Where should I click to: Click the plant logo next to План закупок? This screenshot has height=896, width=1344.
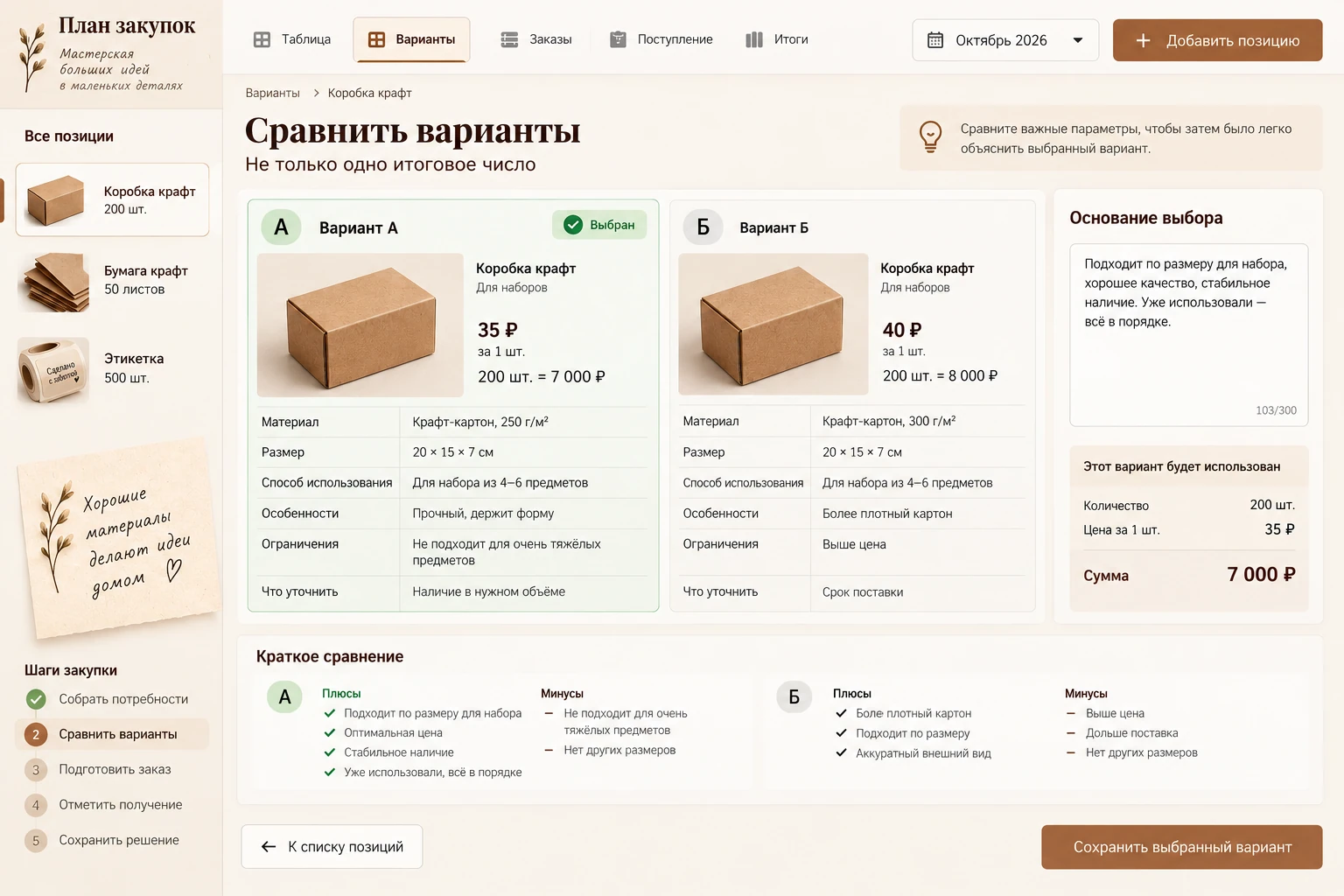coord(32,57)
